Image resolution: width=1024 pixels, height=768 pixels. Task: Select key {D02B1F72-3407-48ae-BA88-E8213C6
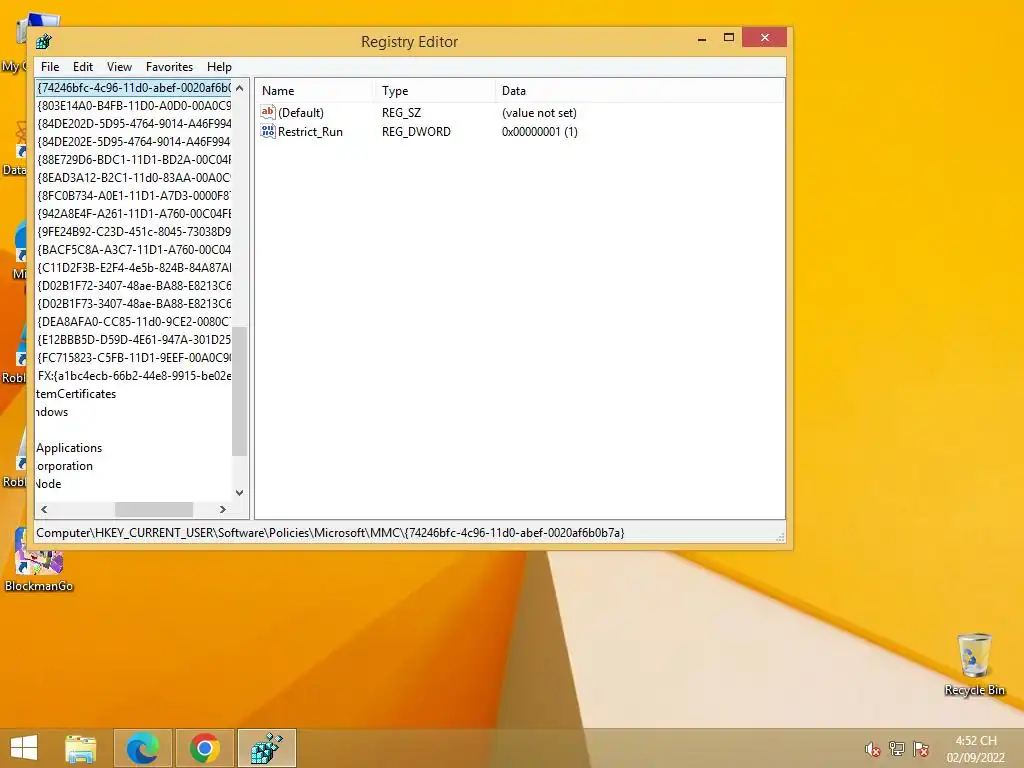tap(134, 285)
